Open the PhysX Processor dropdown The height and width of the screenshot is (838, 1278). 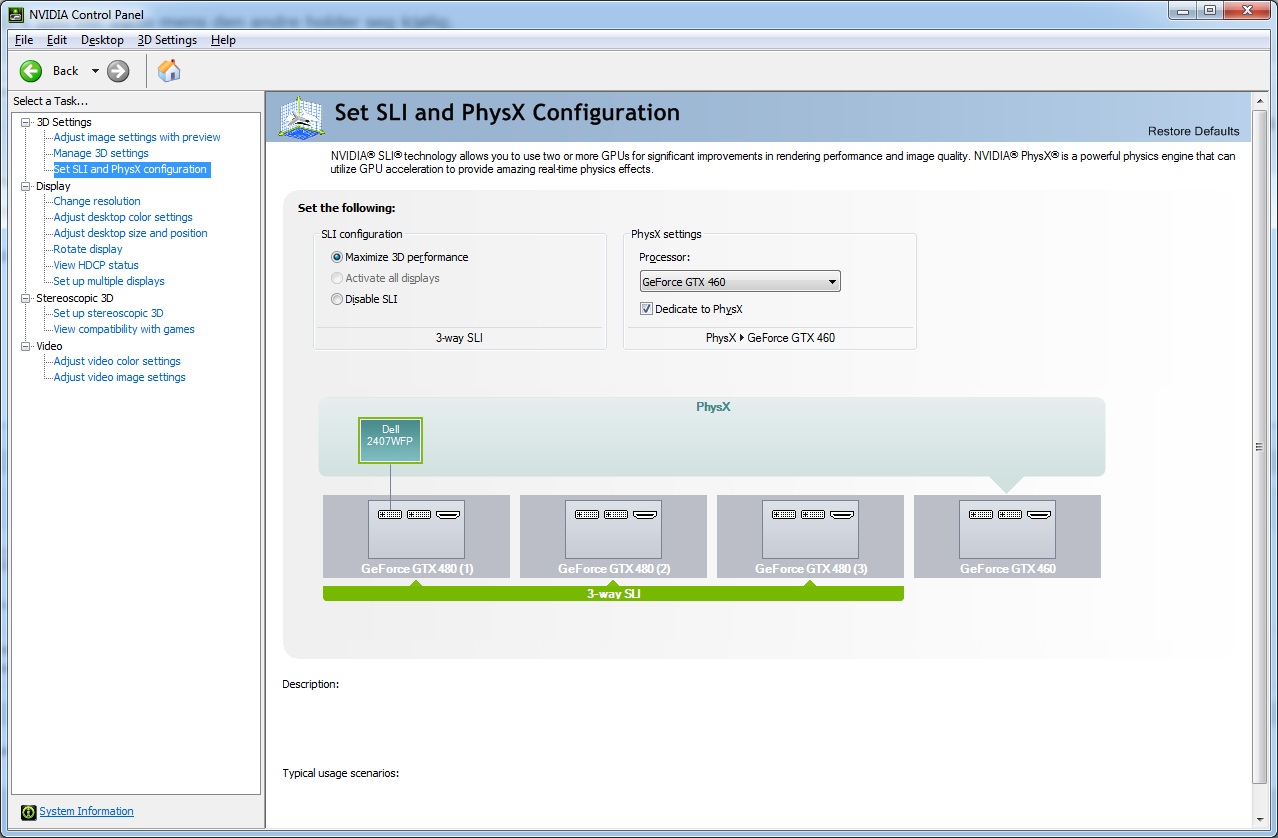(x=740, y=282)
